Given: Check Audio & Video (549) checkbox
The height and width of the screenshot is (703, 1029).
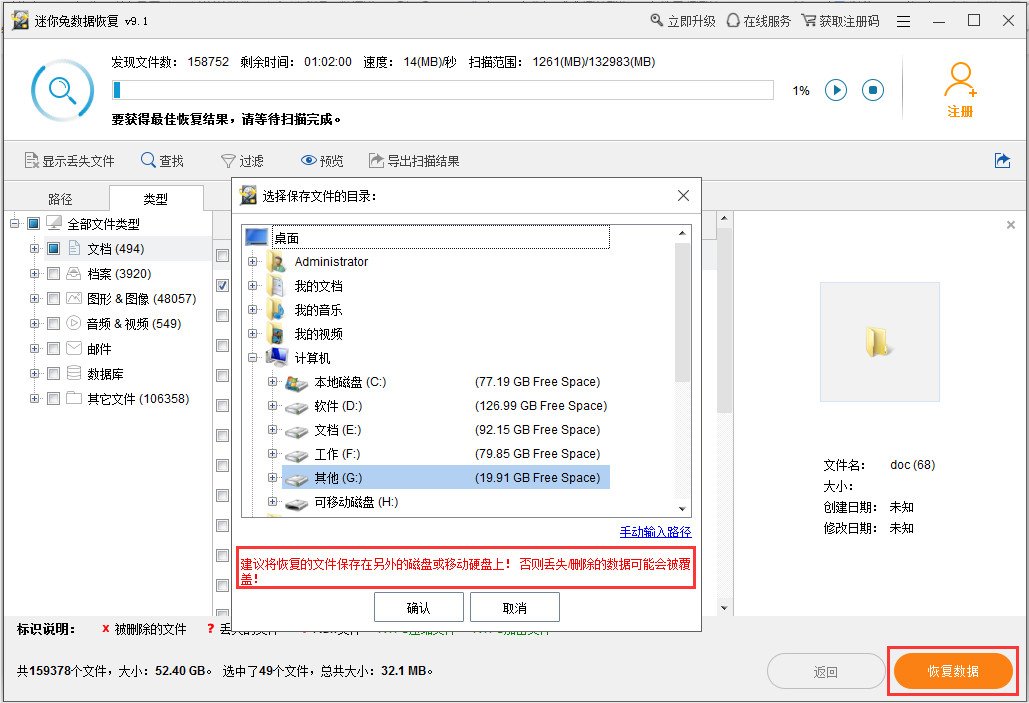Looking at the screenshot, I should pos(54,324).
